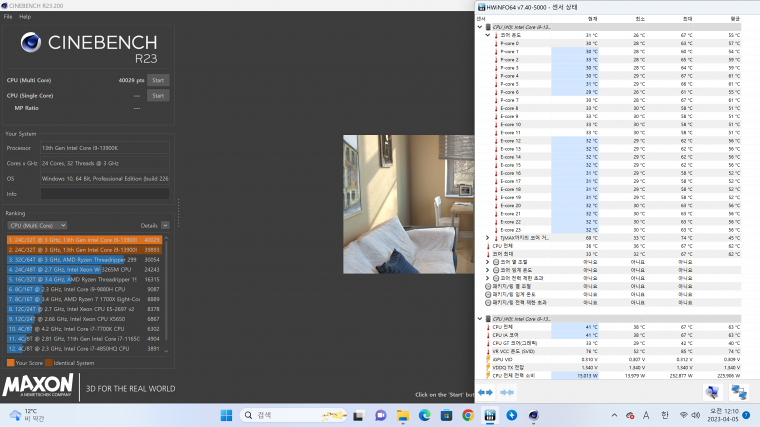Open the Cinebench Help menu
The width and height of the screenshot is (760, 427).
(25, 16)
